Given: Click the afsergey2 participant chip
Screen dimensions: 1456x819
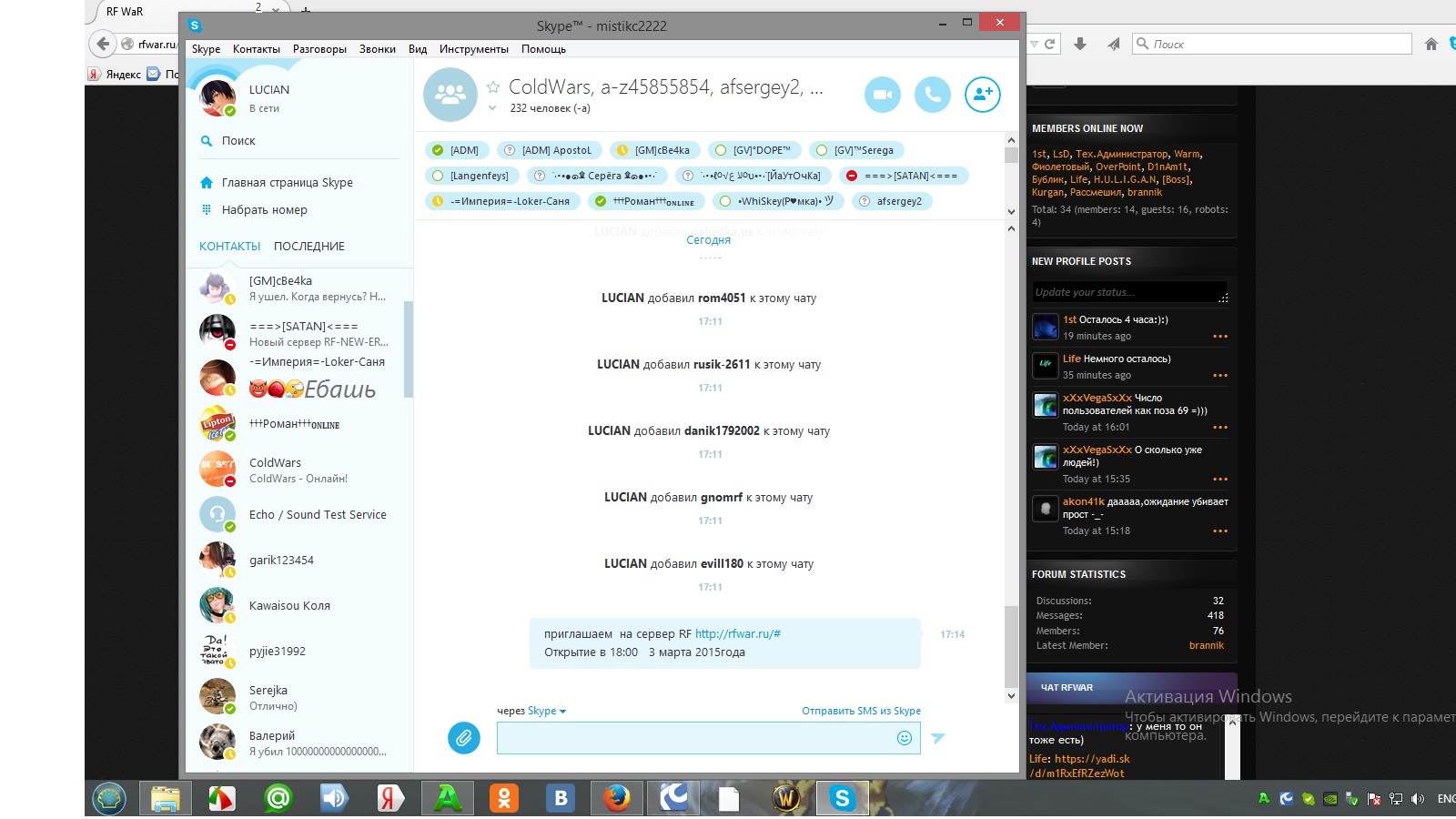Looking at the screenshot, I should (x=892, y=201).
